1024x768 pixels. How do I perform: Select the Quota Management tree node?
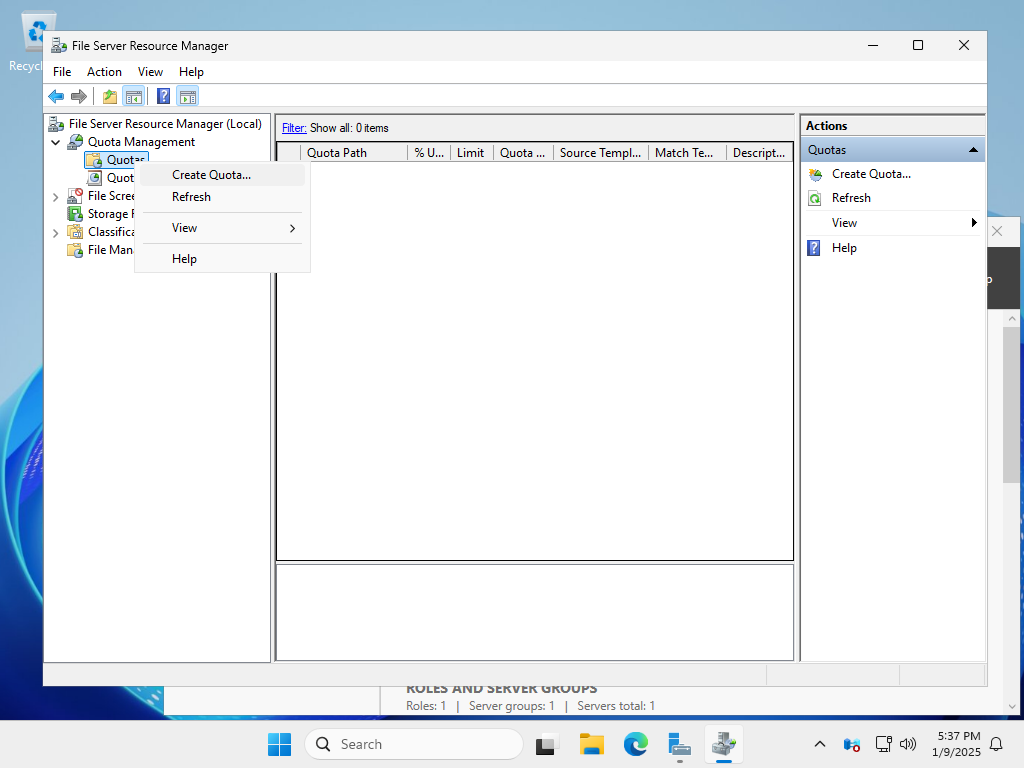[x=141, y=142]
